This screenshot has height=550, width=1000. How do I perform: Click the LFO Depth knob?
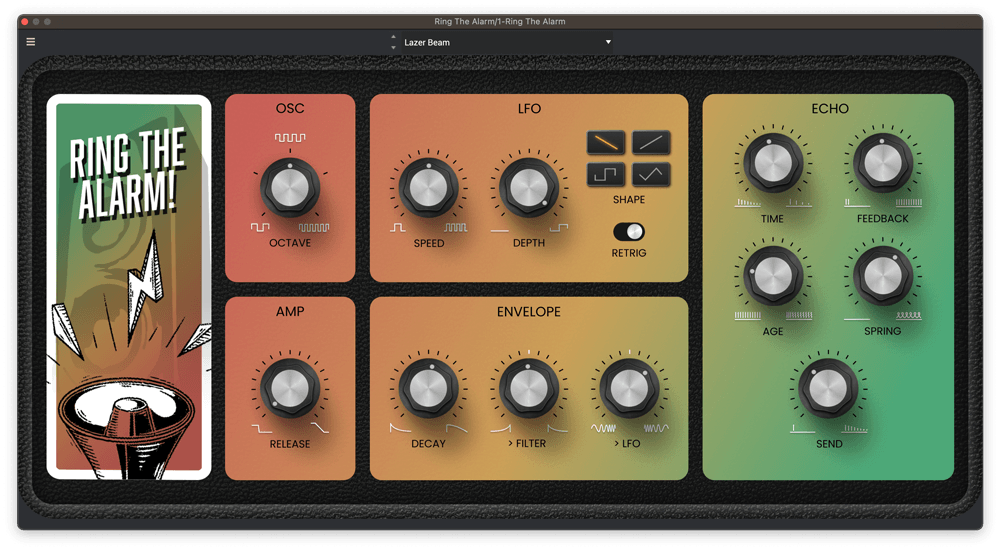pos(529,188)
